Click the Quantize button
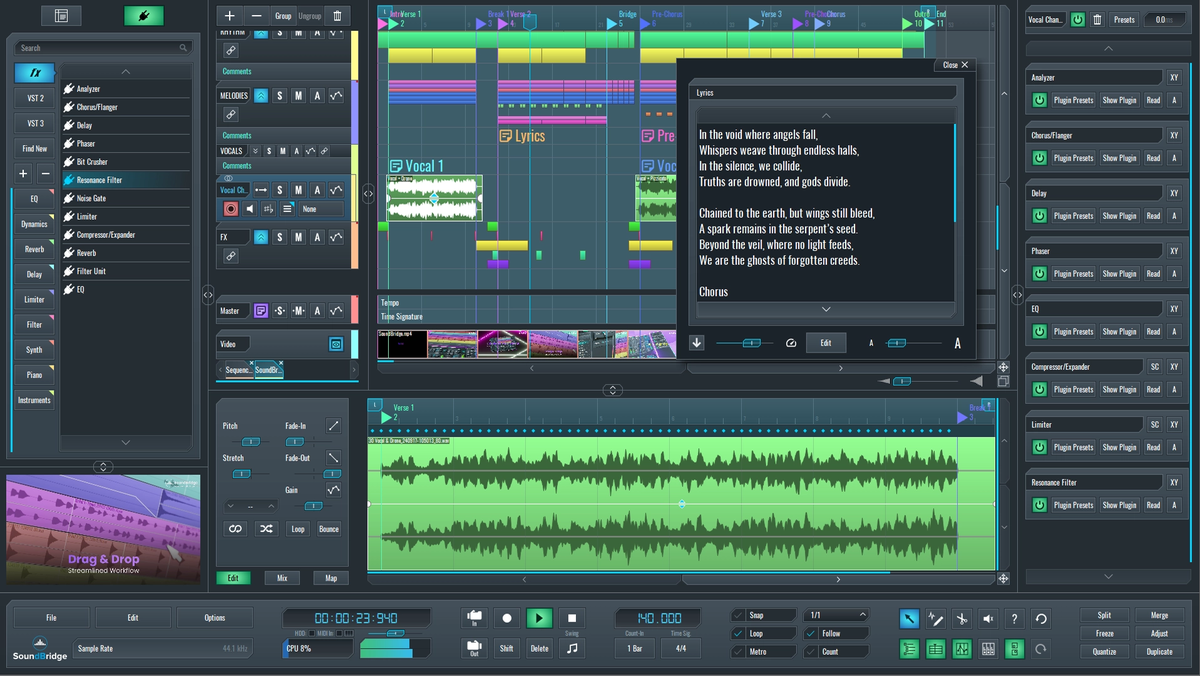The width and height of the screenshot is (1200, 676). point(1105,651)
